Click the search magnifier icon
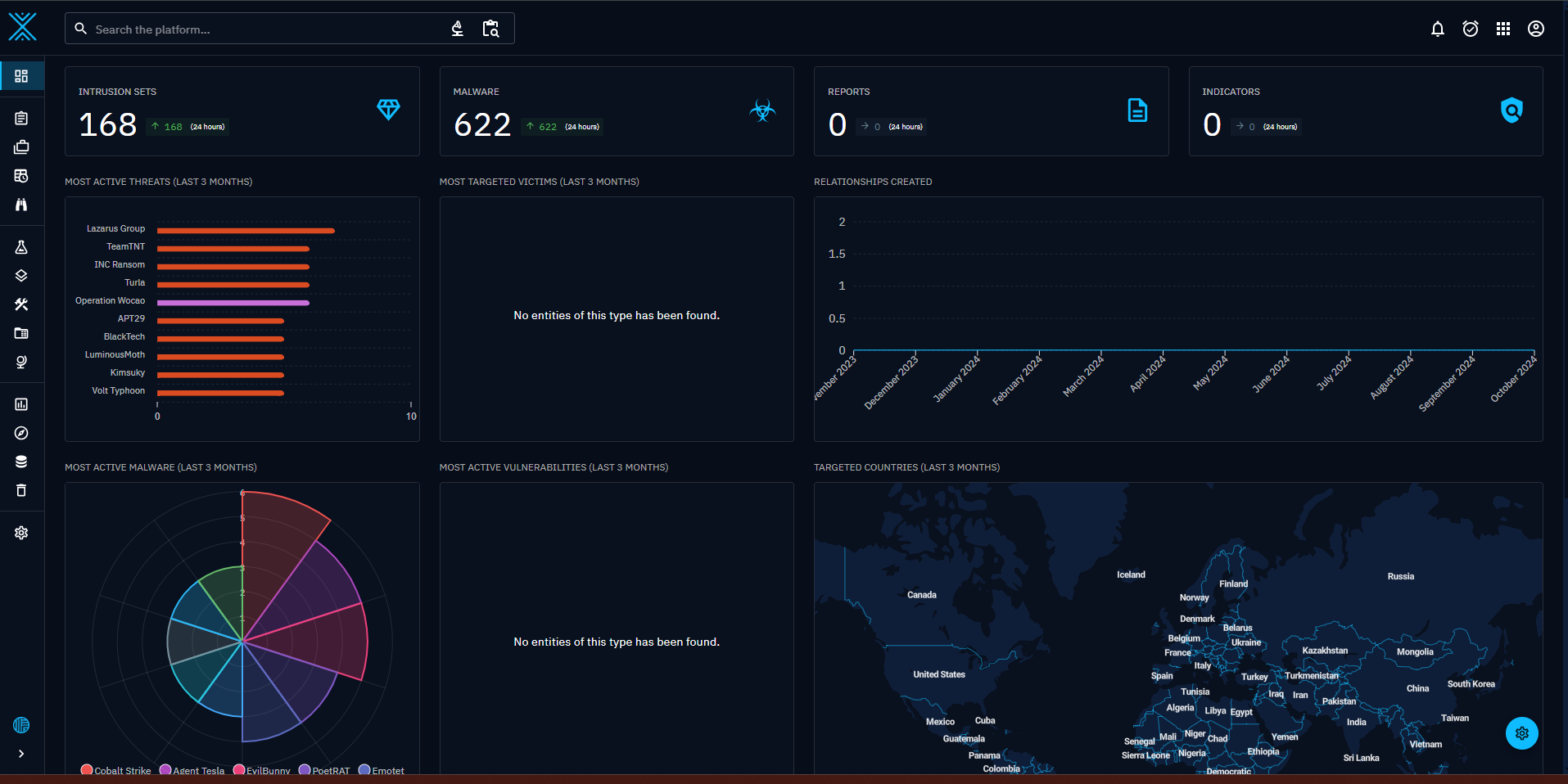 (x=80, y=29)
